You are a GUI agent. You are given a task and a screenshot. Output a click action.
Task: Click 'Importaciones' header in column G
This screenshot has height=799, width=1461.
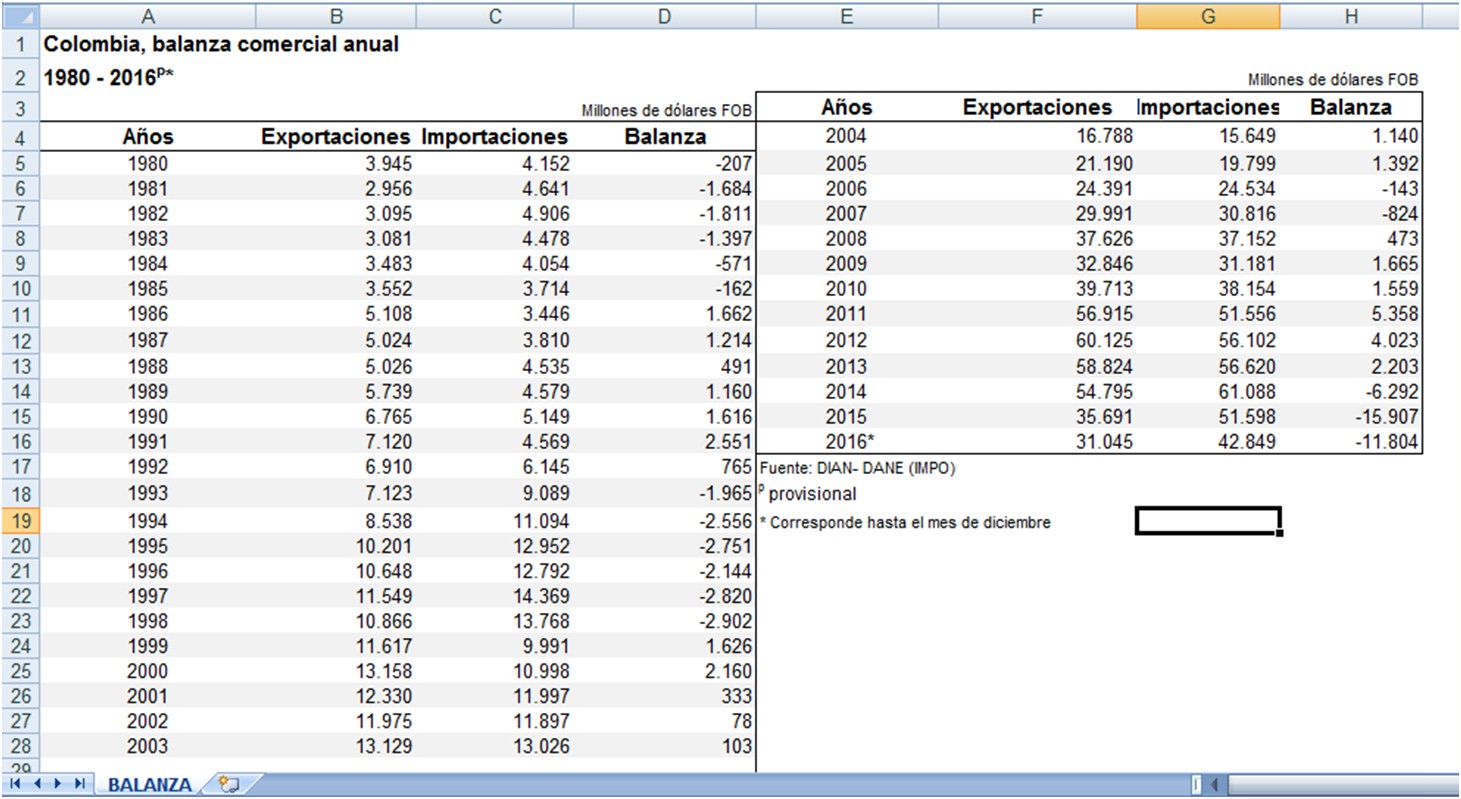[1208, 107]
